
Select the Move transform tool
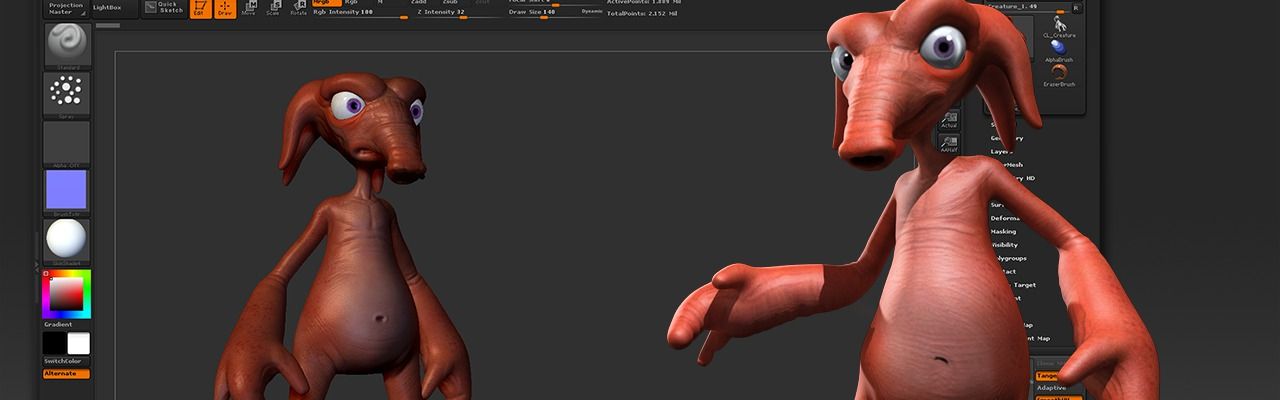pos(248,8)
